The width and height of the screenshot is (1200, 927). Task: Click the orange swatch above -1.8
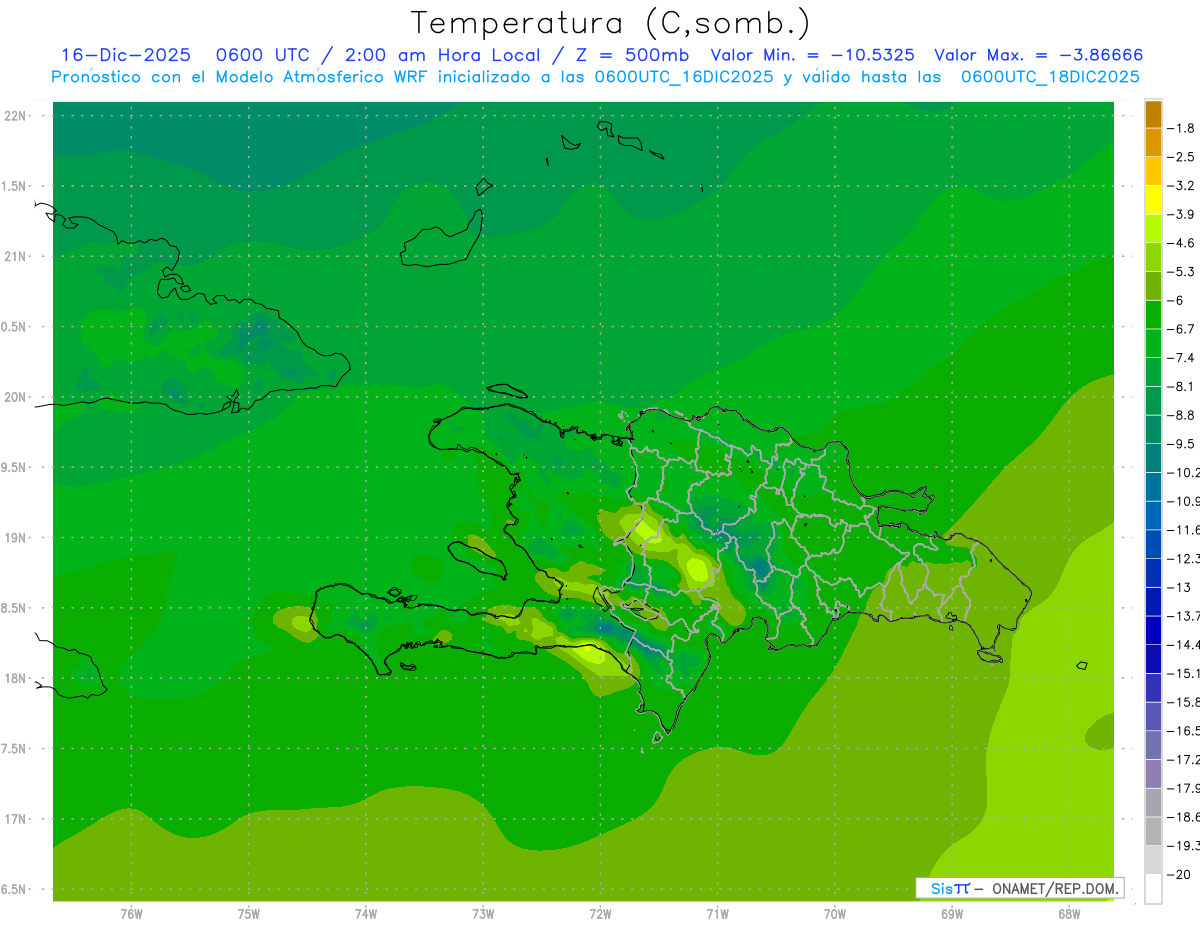point(1153,114)
